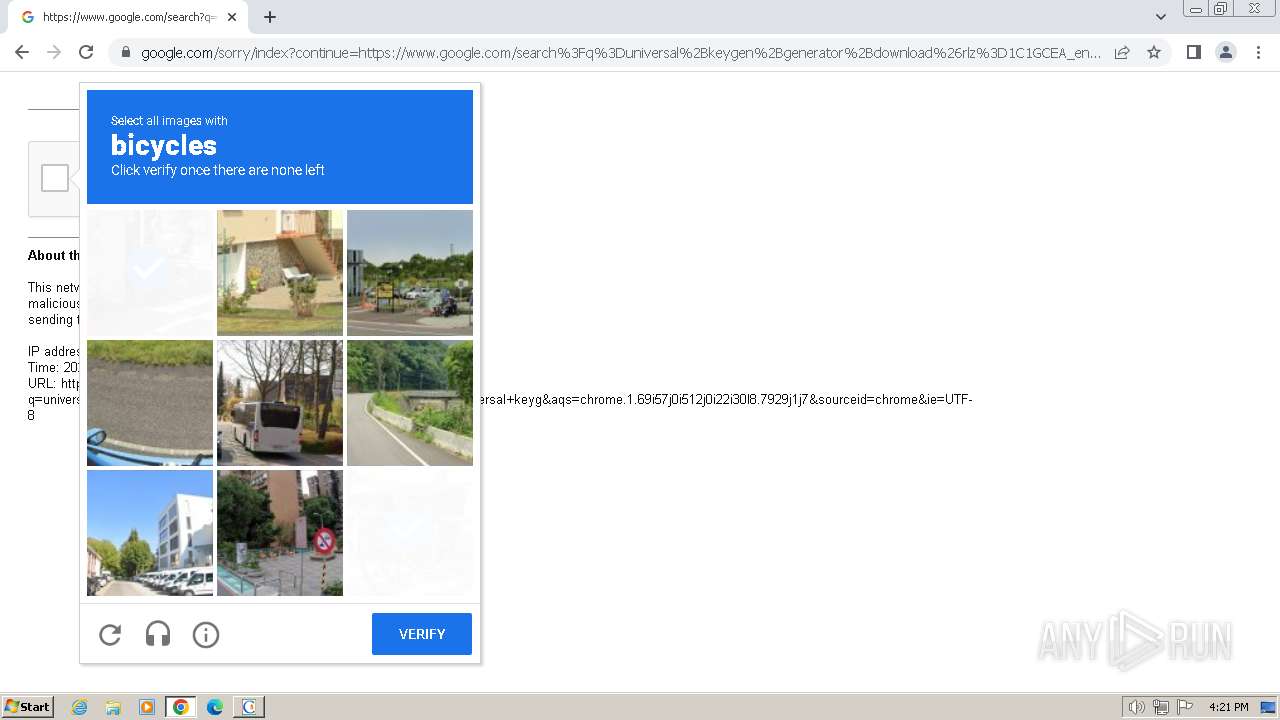Select the white bus image tile
The height and width of the screenshot is (720, 1280).
tap(280, 403)
